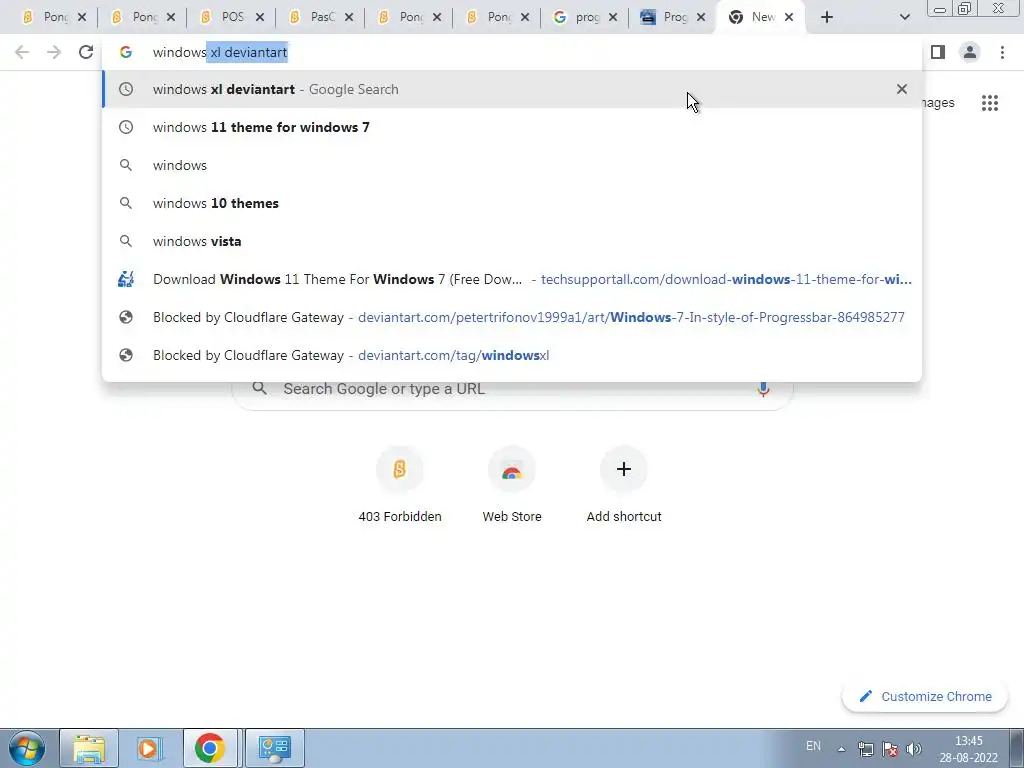Go forward with the forward arrow
The width and height of the screenshot is (1024, 768).
click(x=54, y=52)
